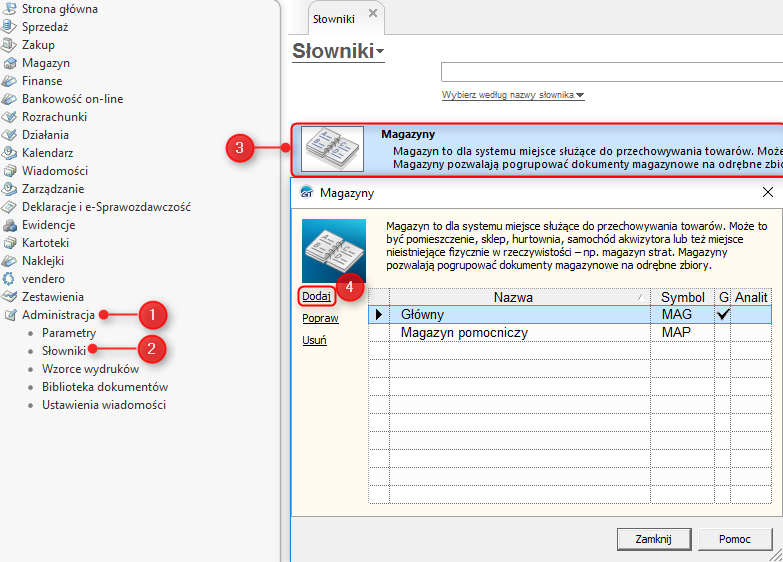
Task: Open Parametry under Administracja
Action: tap(68, 333)
